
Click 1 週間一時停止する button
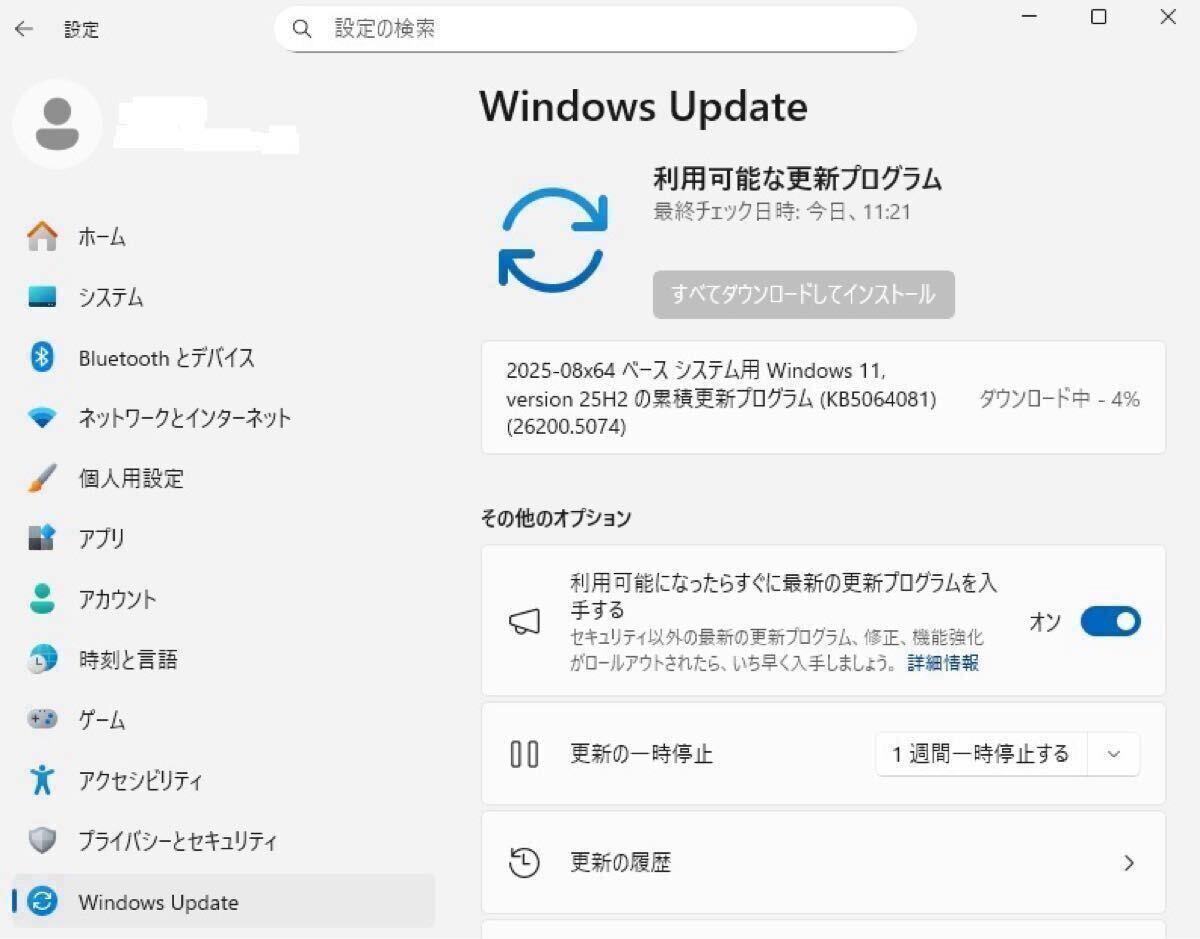(980, 754)
